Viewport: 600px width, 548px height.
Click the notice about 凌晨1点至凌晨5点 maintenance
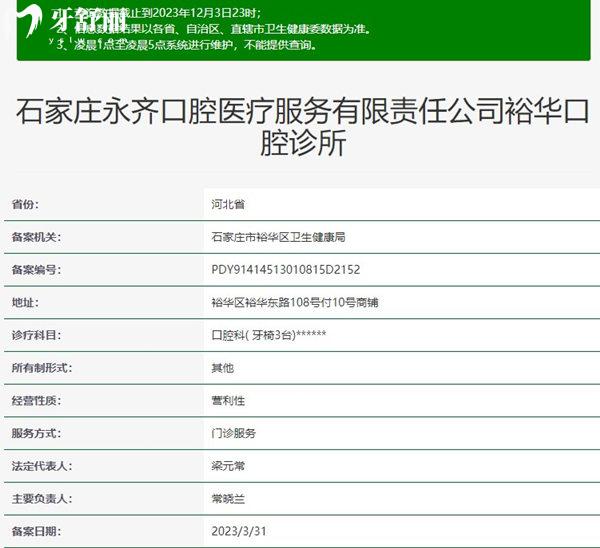click(x=188, y=45)
